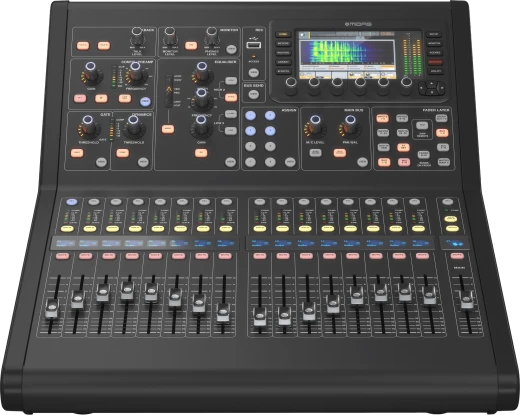Click the preamp Frequency knob
The height and width of the screenshot is (415, 520).
136,73
